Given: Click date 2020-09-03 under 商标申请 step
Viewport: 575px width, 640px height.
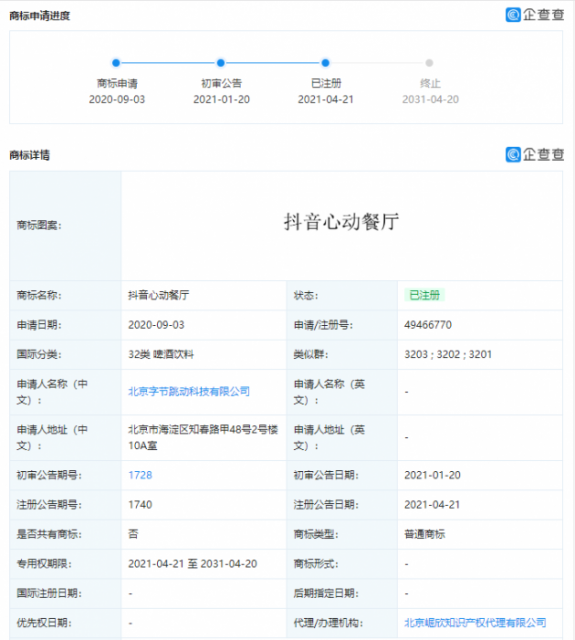Looking at the screenshot, I should [x=117, y=99].
